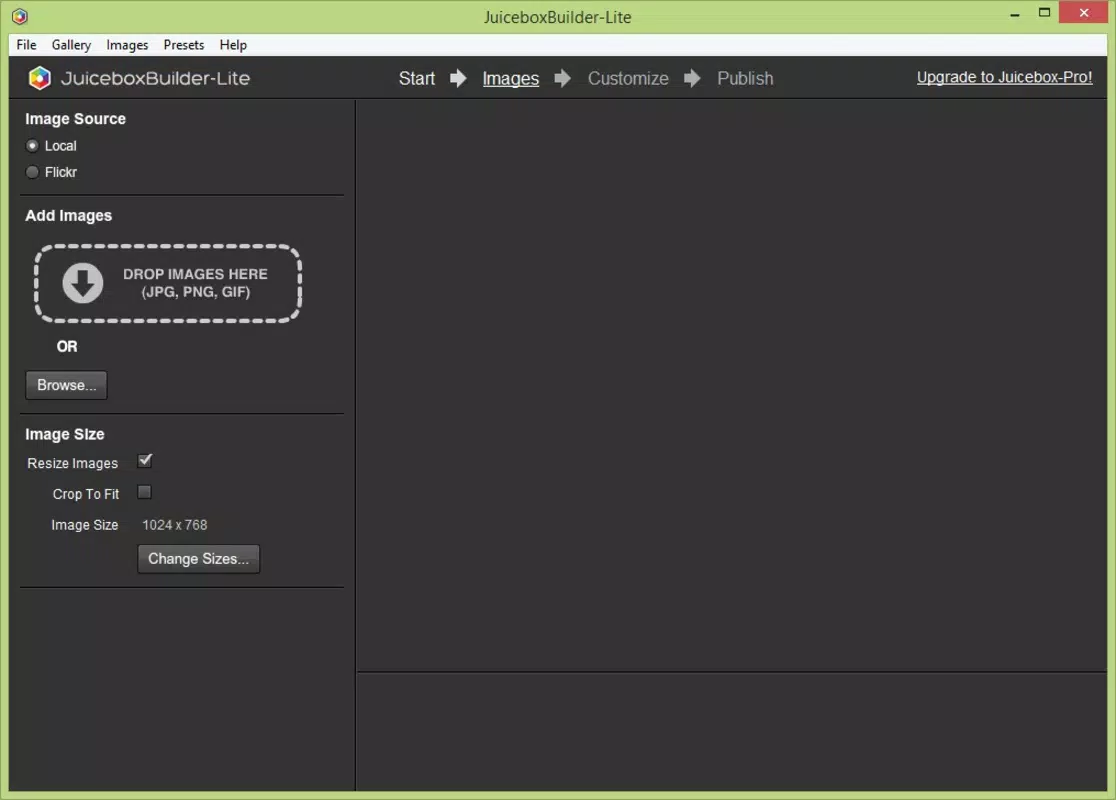
Task: Minimize the JuiceboxBuilder-Lite window
Action: [x=1014, y=14]
